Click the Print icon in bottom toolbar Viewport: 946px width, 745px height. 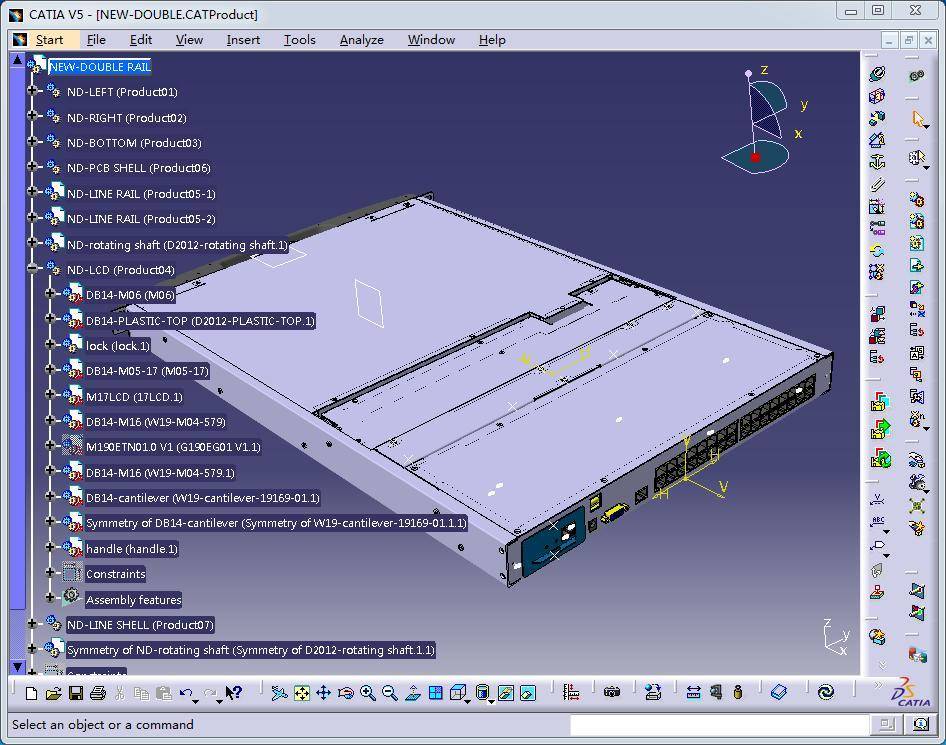click(97, 692)
